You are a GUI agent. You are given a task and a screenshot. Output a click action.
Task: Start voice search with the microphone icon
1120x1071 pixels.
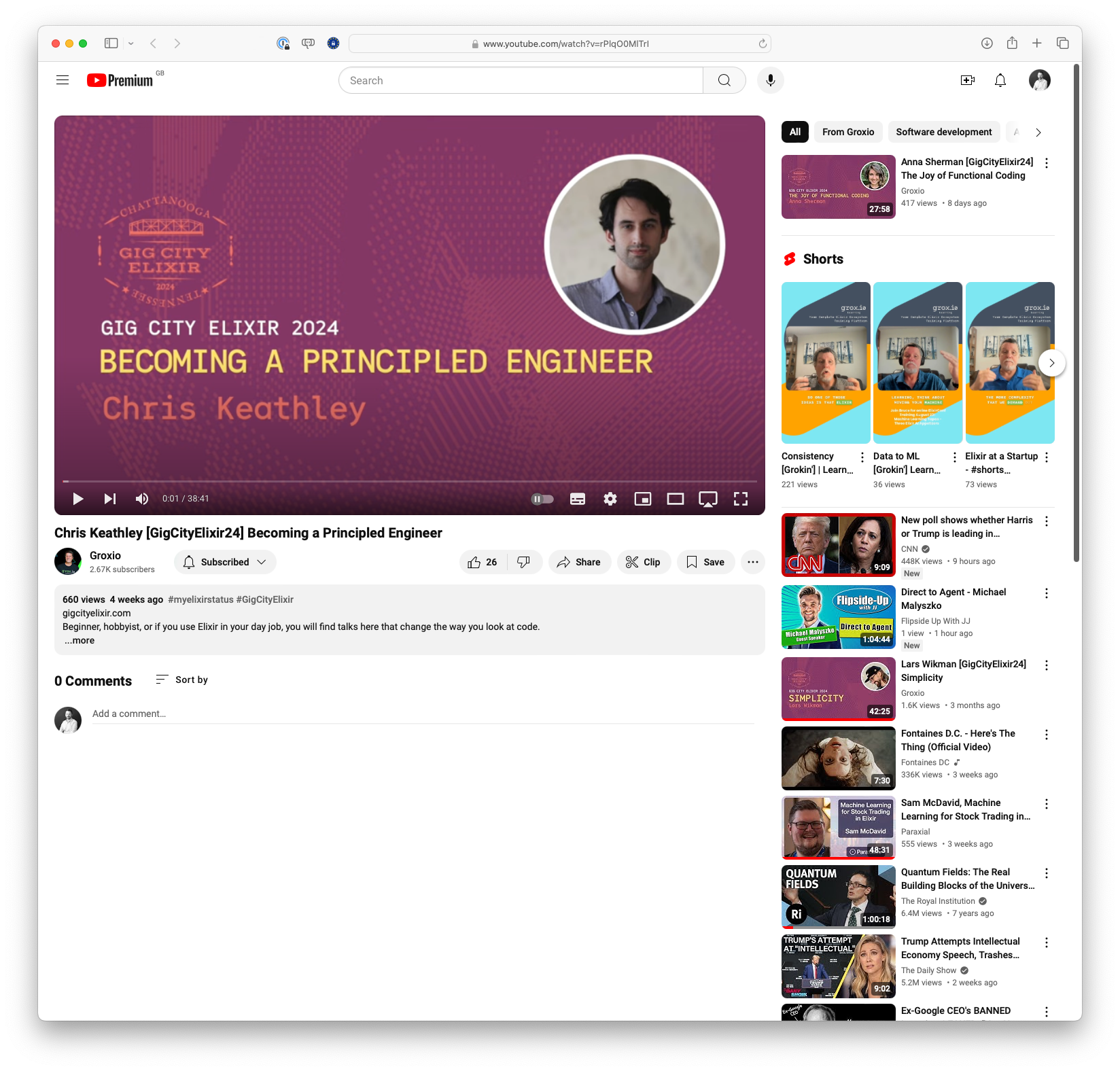pyautogui.click(x=770, y=80)
